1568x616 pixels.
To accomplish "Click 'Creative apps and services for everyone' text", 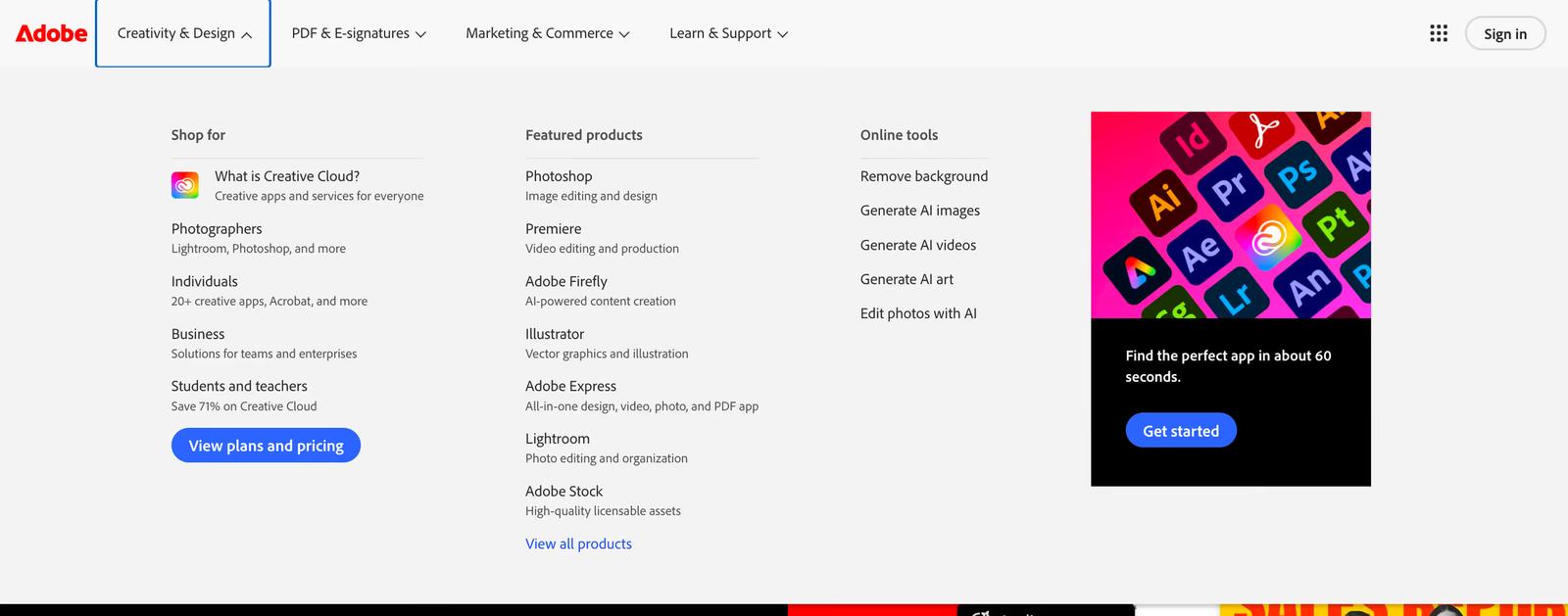I will (319, 196).
